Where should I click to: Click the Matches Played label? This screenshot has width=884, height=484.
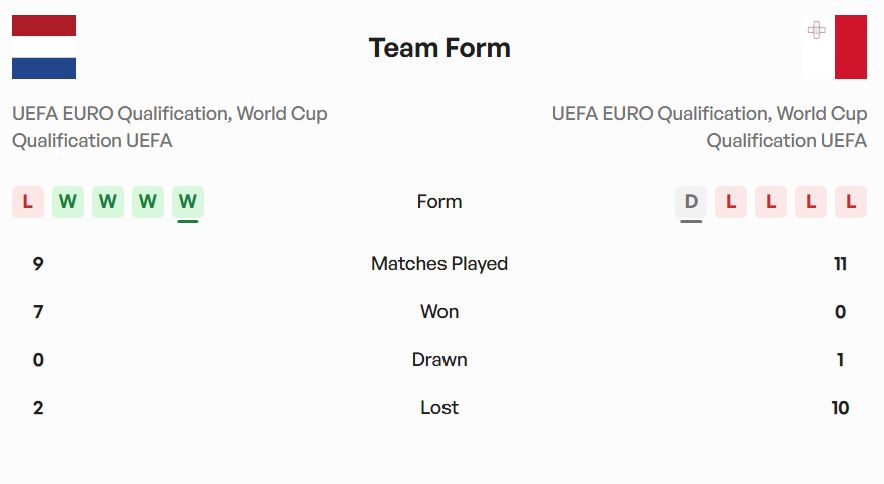point(439,263)
